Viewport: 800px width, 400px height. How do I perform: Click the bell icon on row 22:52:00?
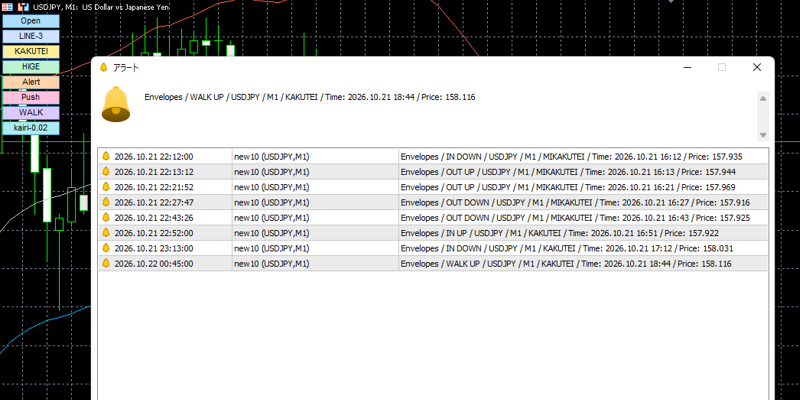tap(106, 233)
